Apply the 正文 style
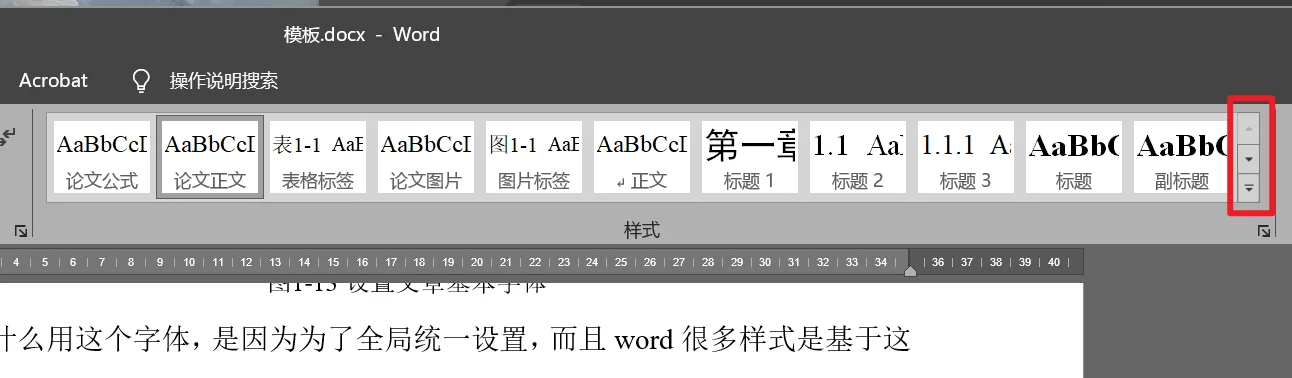The image size is (1292, 378). (642, 156)
